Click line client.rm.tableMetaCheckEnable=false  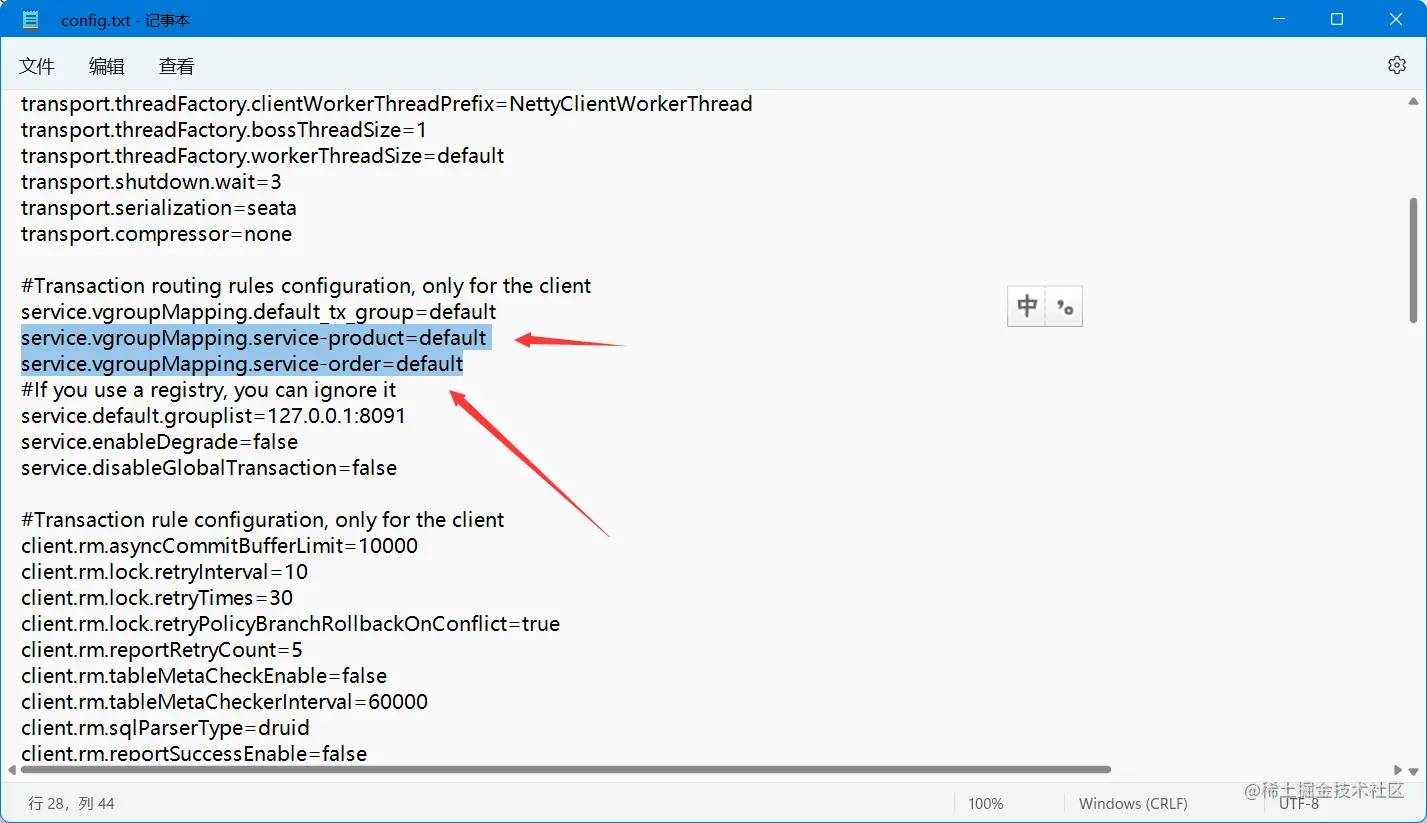(x=204, y=676)
